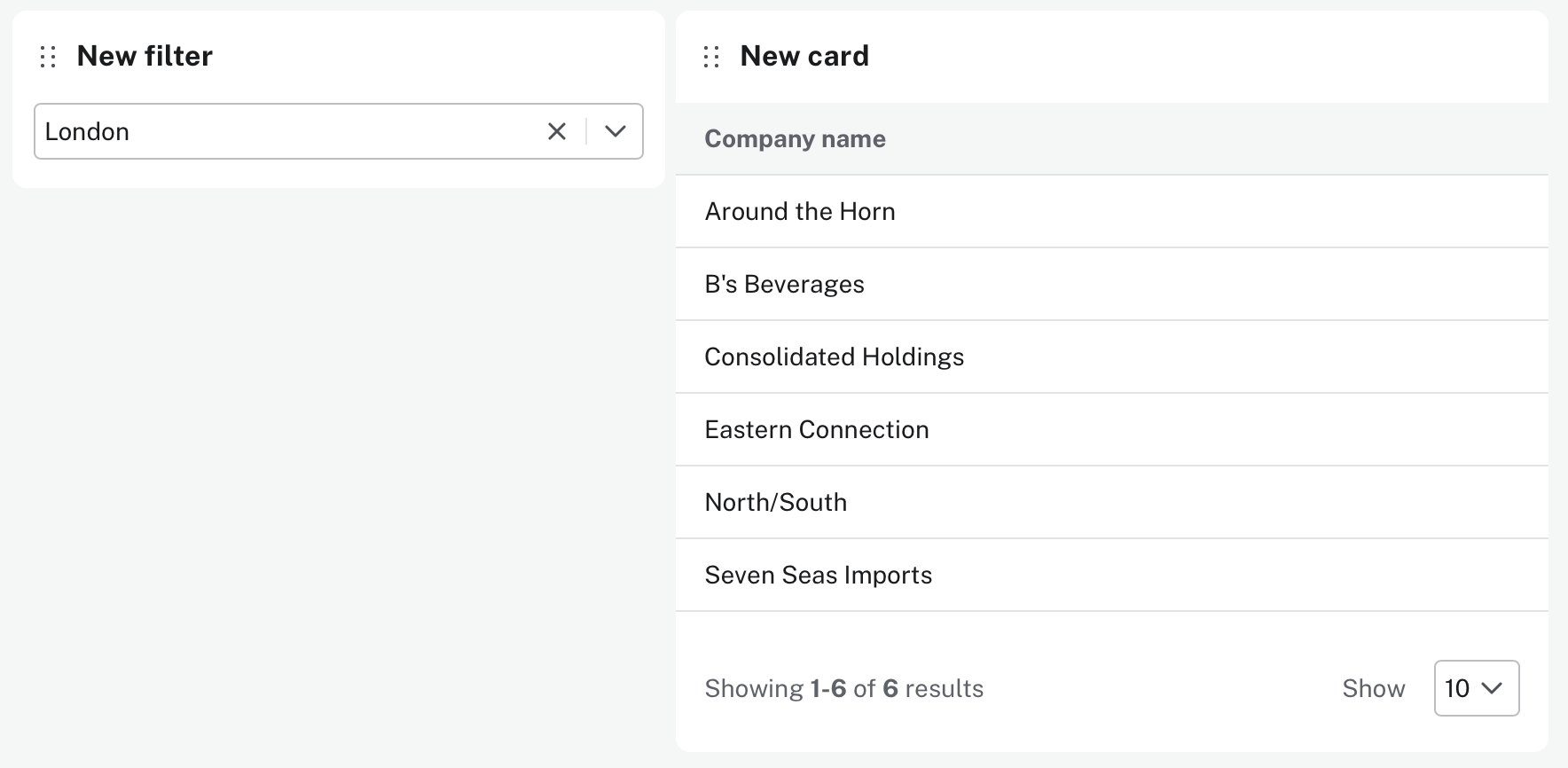Click the New card title
Screen dimensions: 1568x768
pos(804,56)
